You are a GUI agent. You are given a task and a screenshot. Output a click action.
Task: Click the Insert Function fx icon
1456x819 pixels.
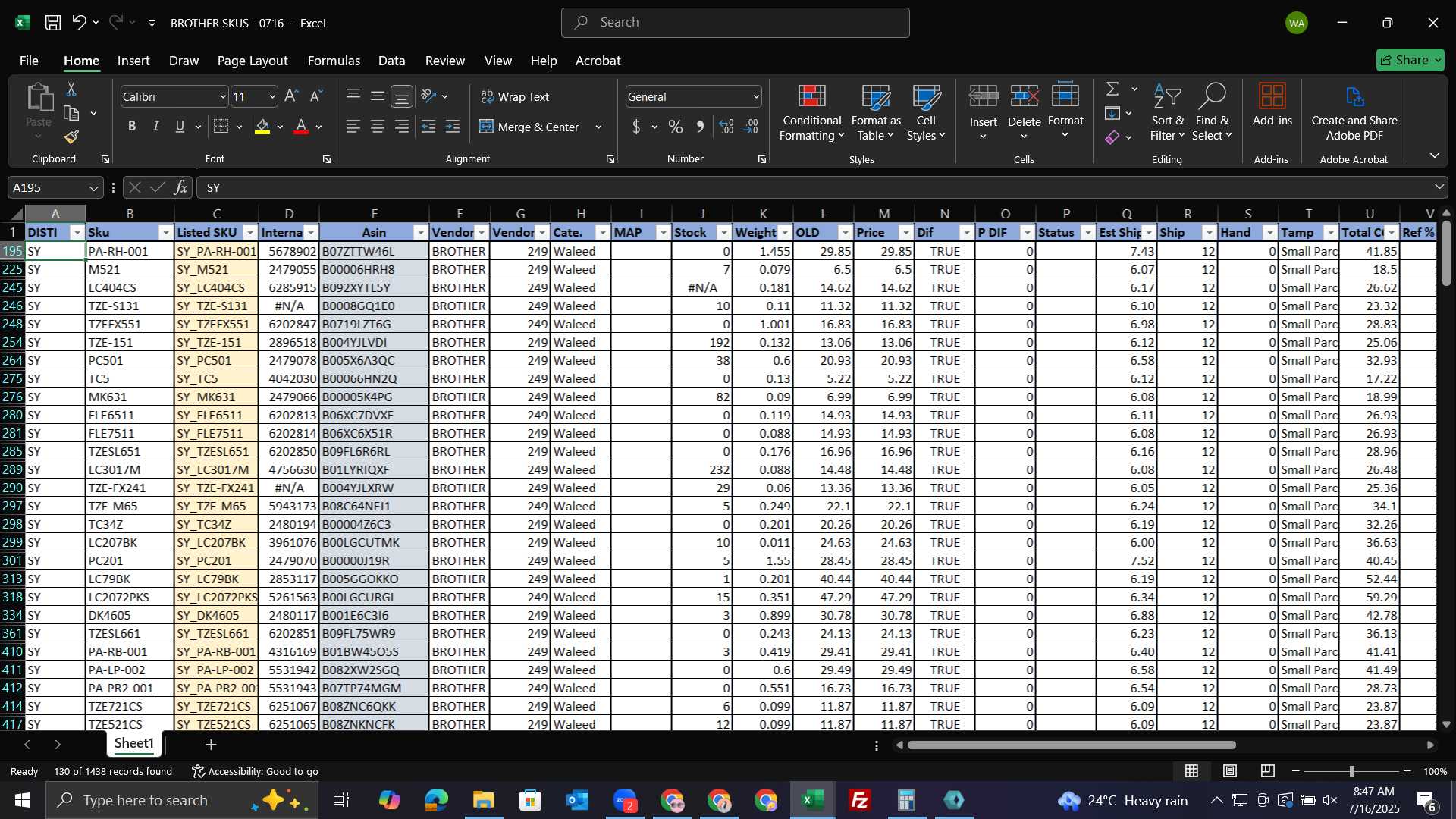(x=180, y=187)
